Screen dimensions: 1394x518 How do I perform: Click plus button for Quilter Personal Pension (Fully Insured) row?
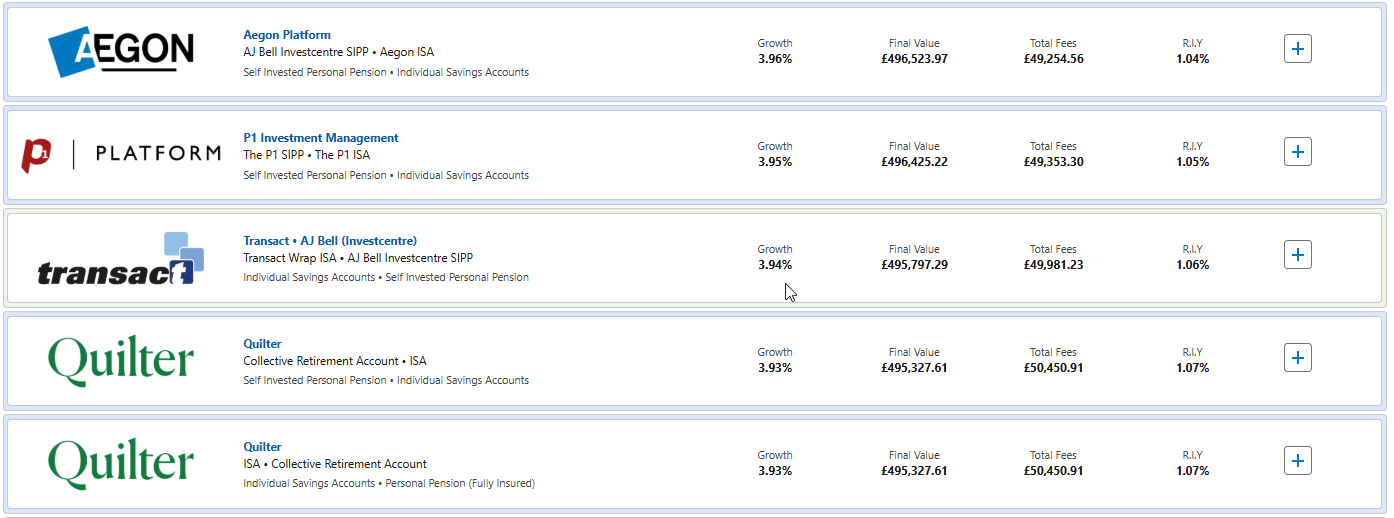[x=1297, y=461]
